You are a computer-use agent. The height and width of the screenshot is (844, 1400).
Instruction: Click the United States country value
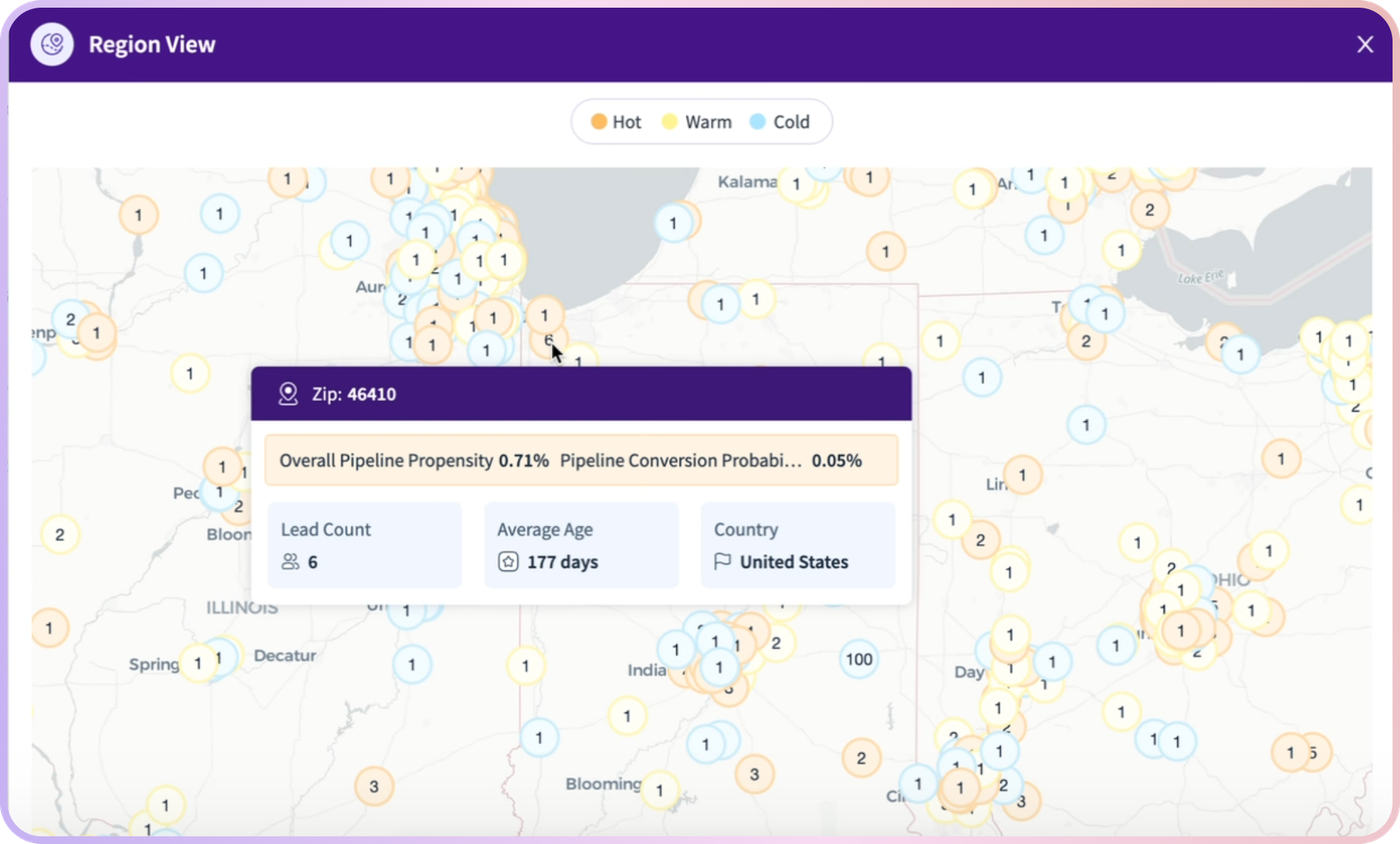(794, 562)
